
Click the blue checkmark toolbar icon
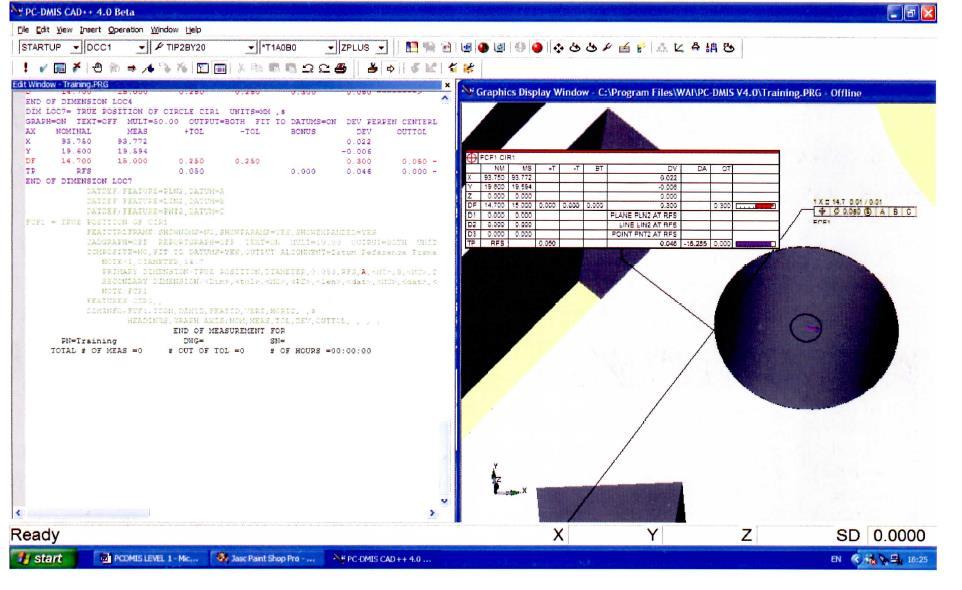tap(43, 68)
